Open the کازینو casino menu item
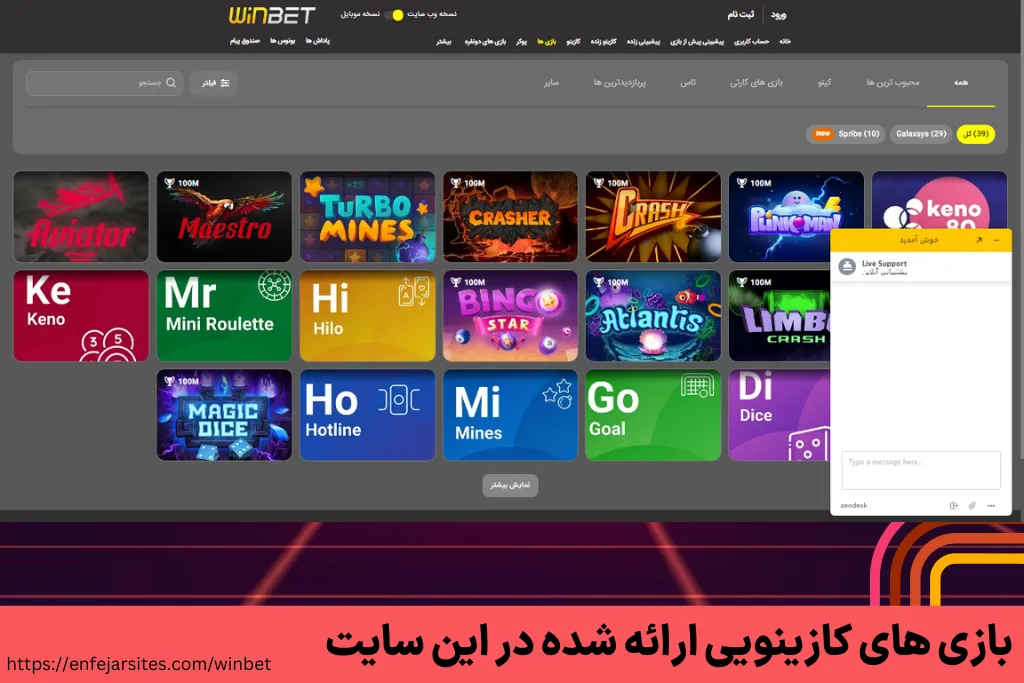The height and width of the screenshot is (683, 1024). 573,42
